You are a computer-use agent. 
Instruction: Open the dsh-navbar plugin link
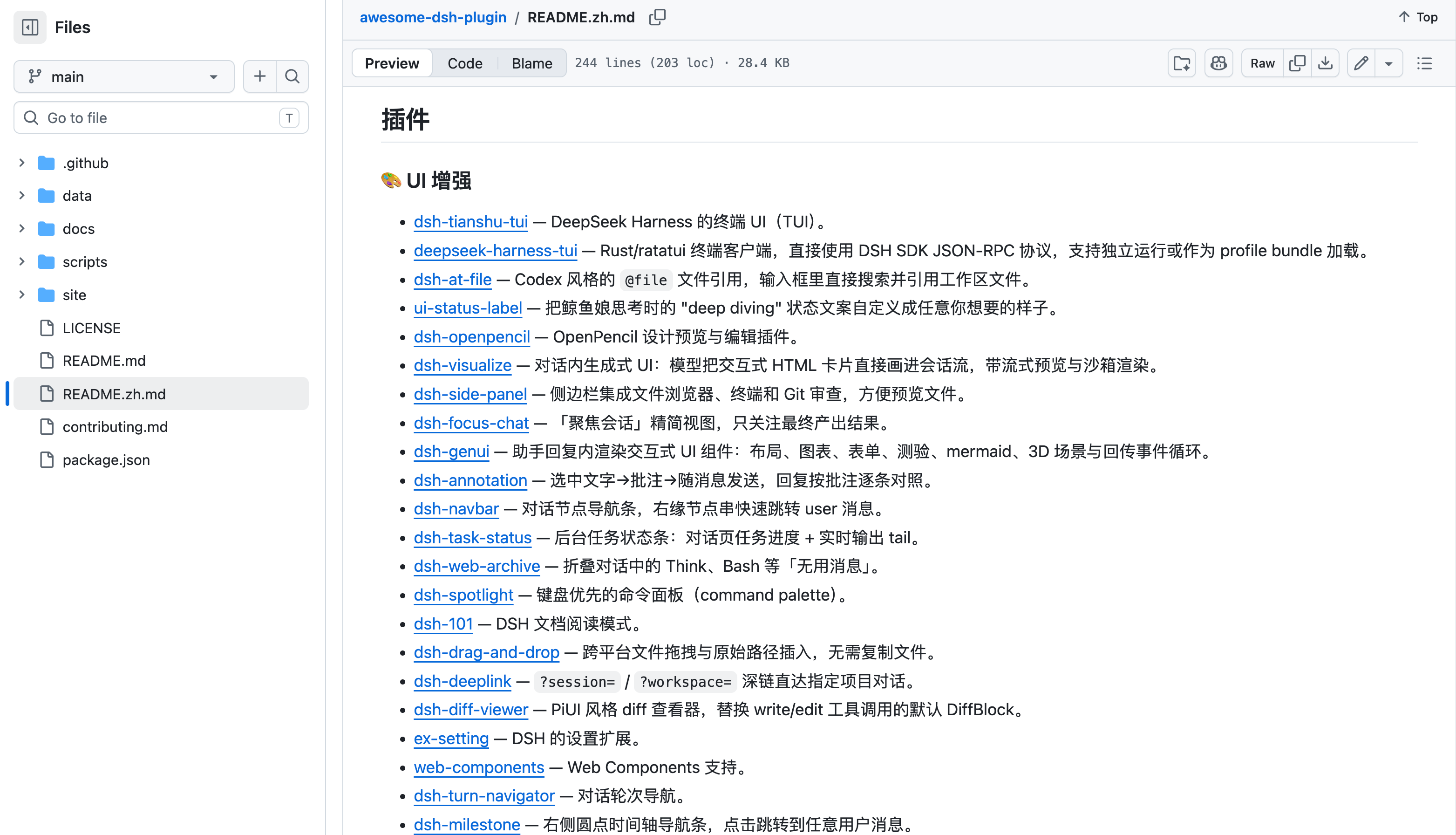456,509
